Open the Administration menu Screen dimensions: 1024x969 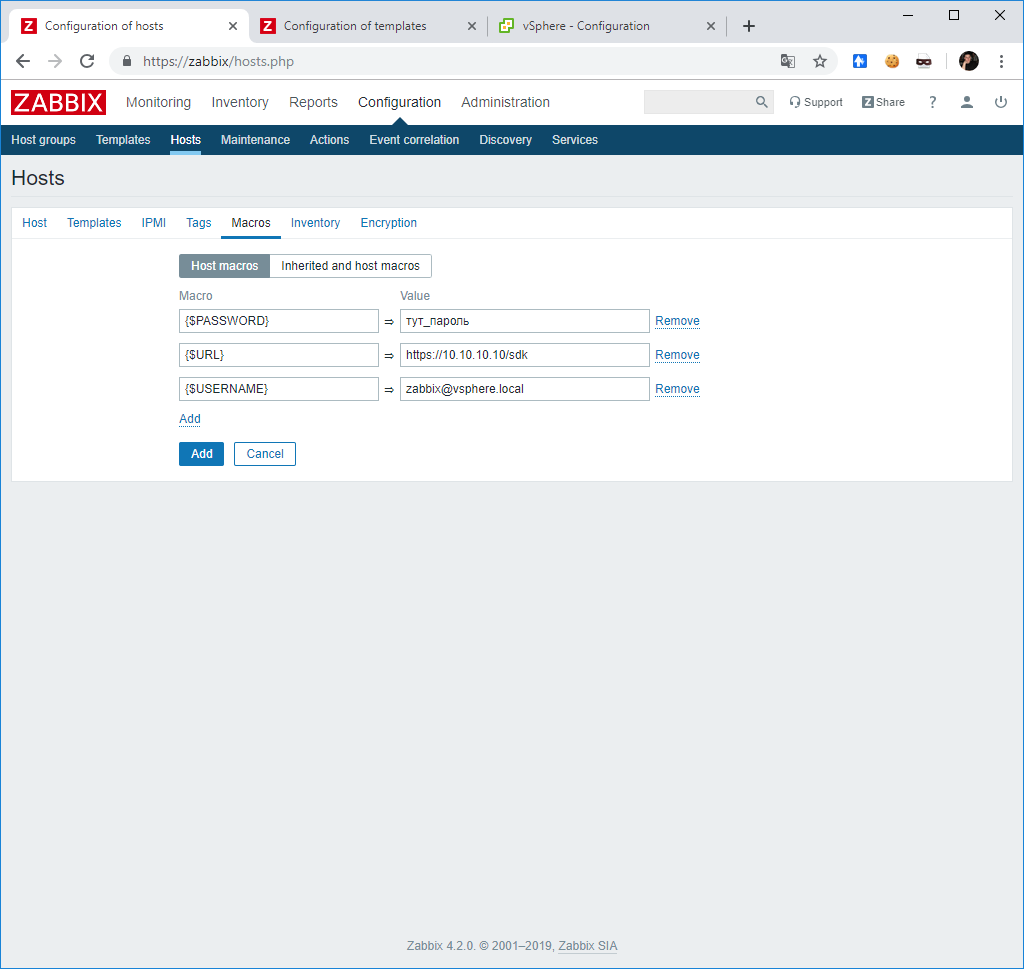505,103
